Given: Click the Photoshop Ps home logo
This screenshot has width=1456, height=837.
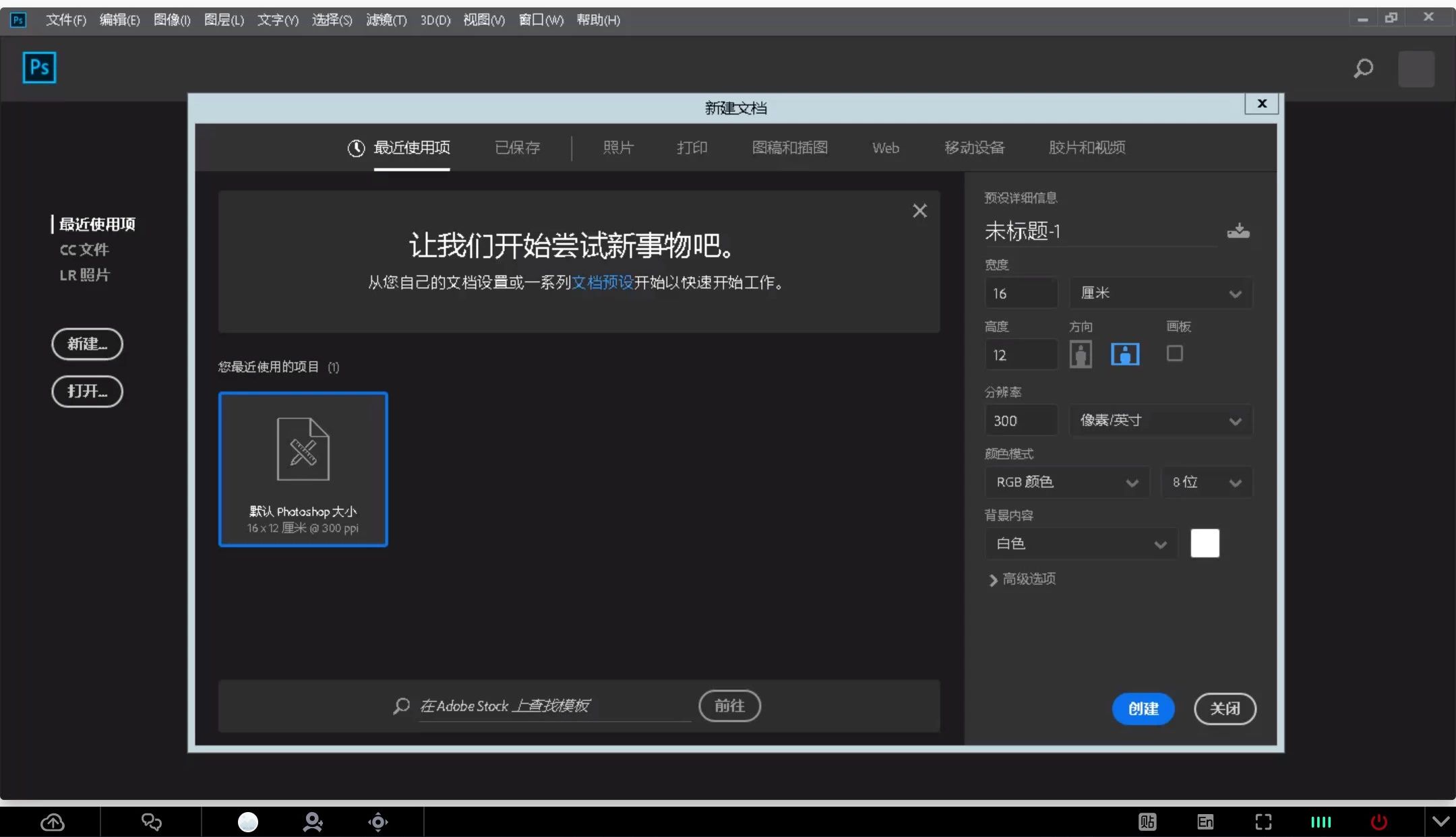Looking at the screenshot, I should [39, 67].
